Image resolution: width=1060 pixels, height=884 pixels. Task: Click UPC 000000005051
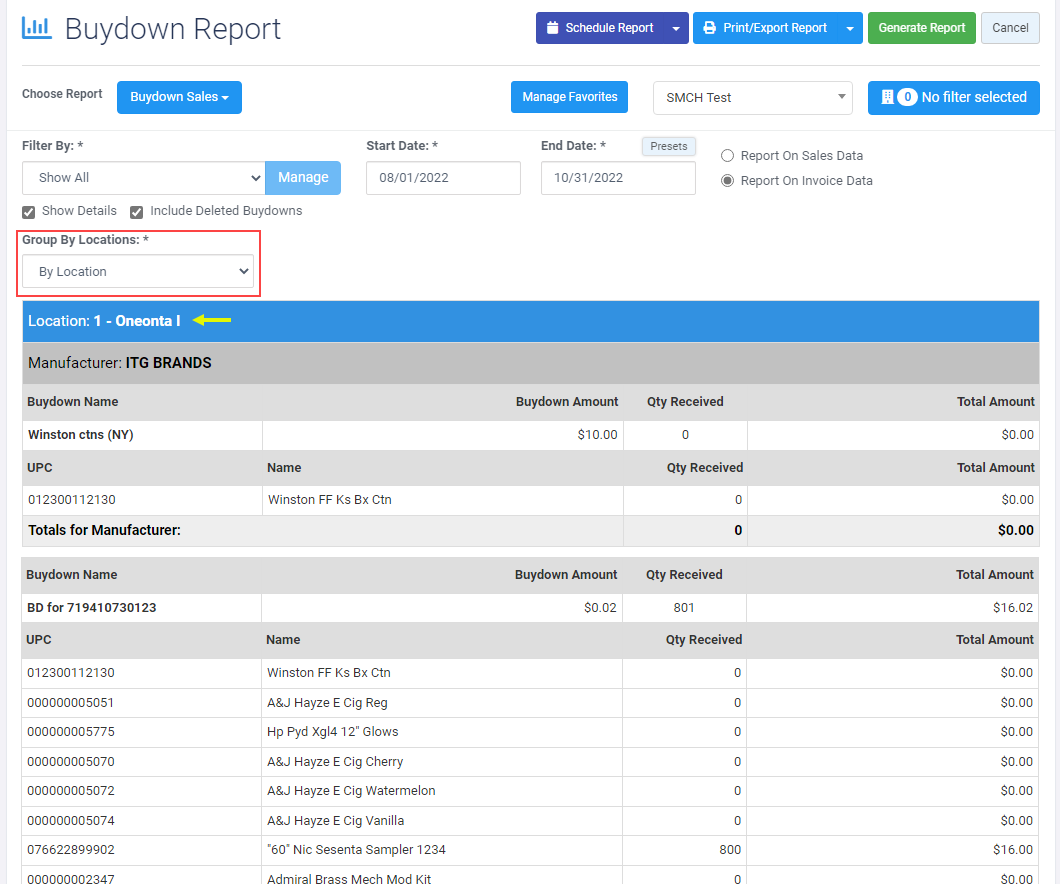[x=71, y=703]
